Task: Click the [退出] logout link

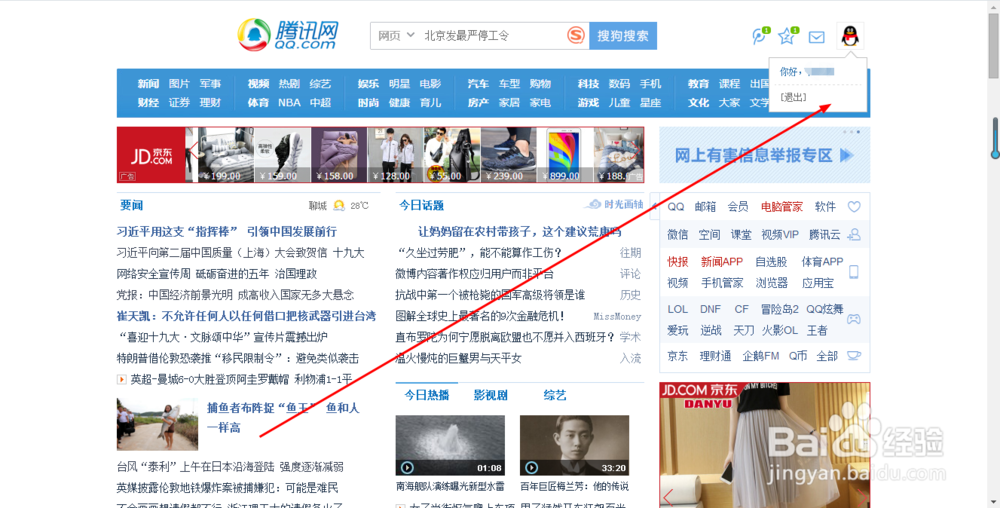Action: 793,97
